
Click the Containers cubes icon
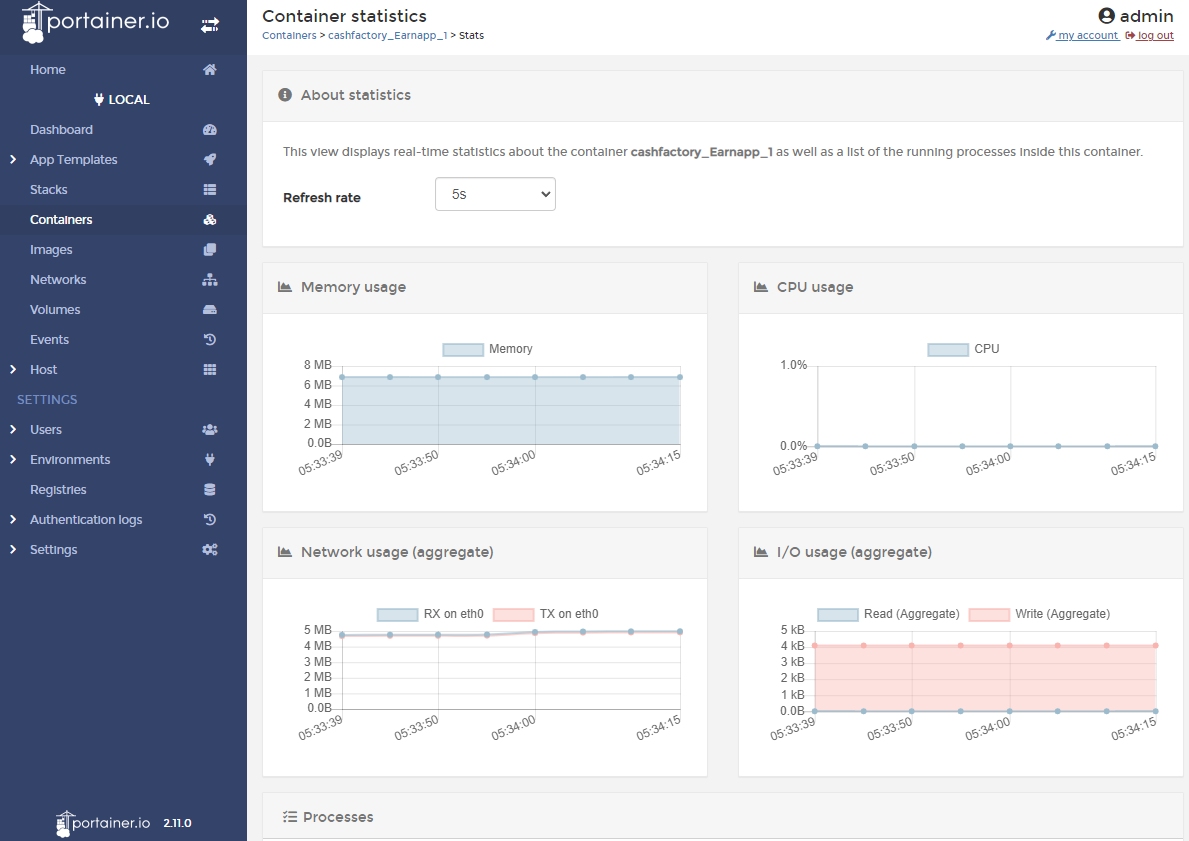coord(210,220)
